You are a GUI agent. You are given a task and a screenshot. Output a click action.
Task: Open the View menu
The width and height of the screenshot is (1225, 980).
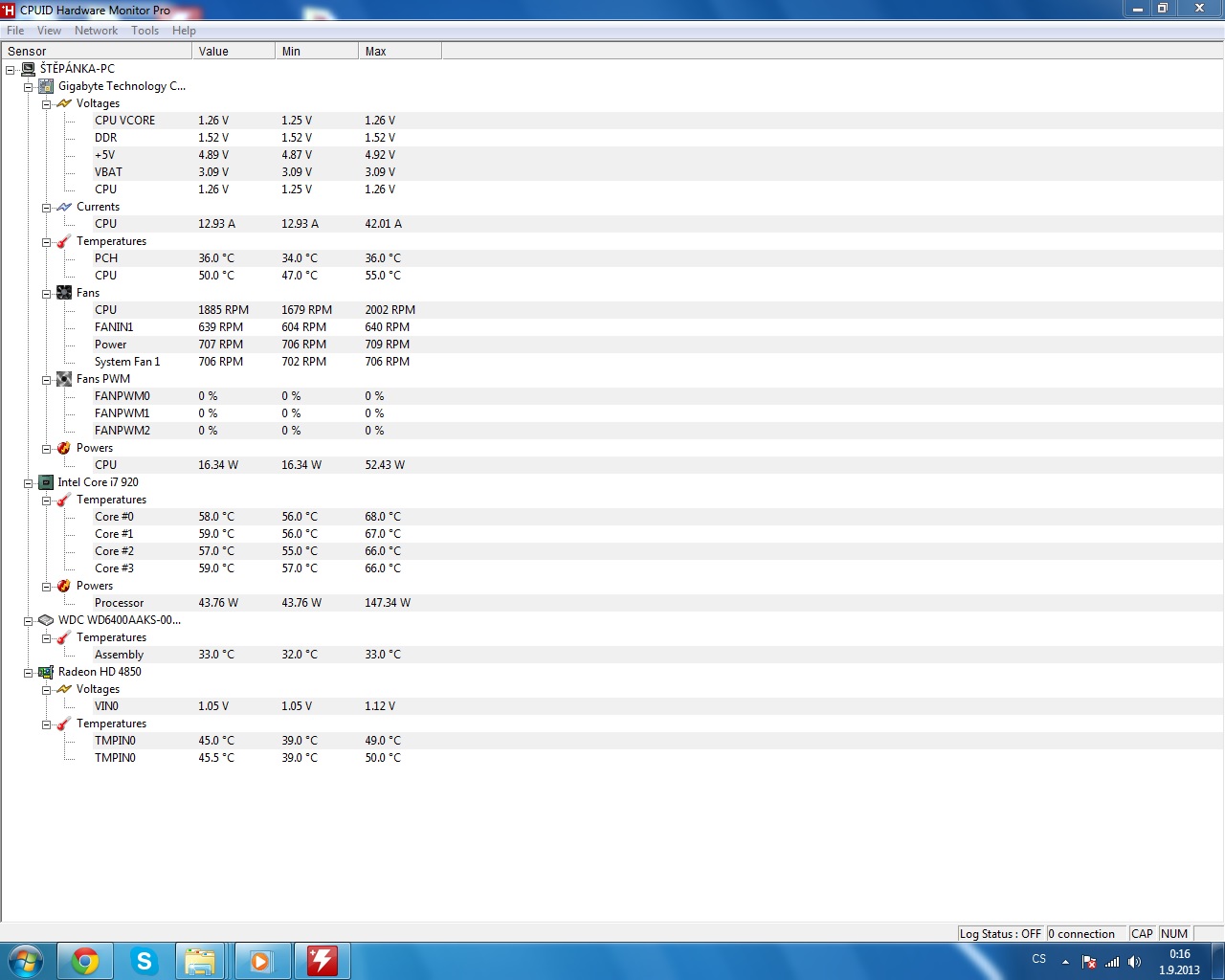pos(49,31)
